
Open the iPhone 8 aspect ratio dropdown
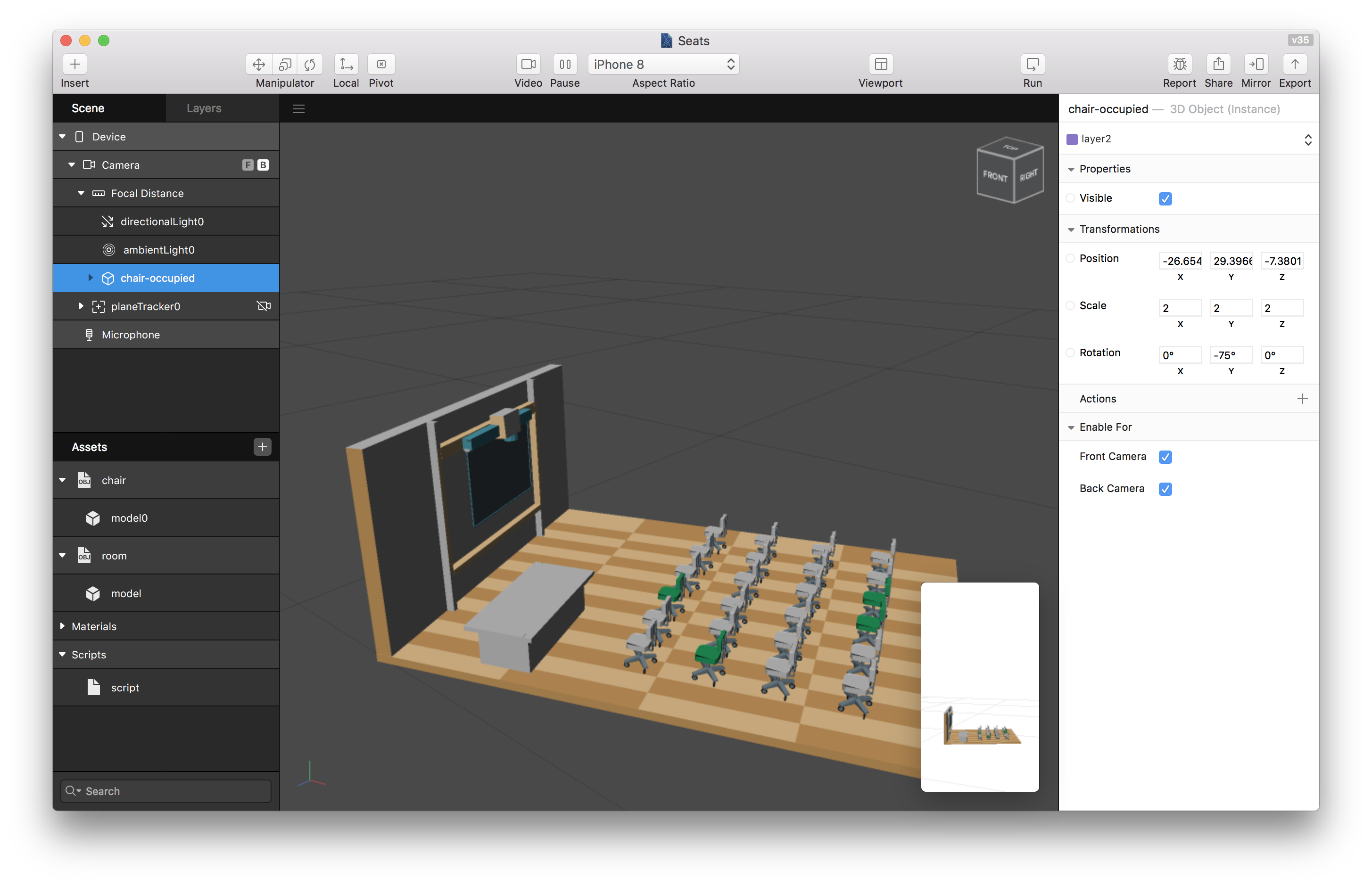[x=663, y=65]
